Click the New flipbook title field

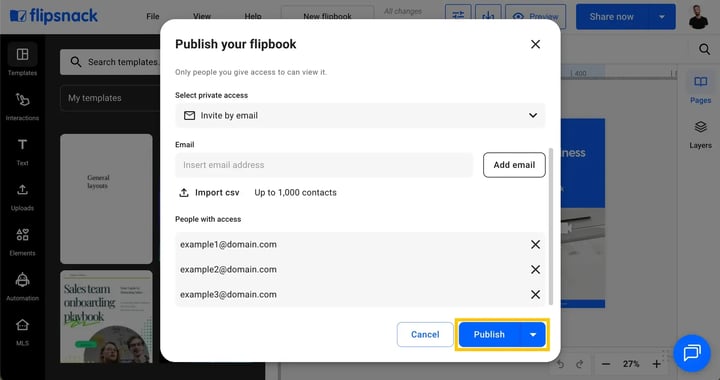[327, 17]
